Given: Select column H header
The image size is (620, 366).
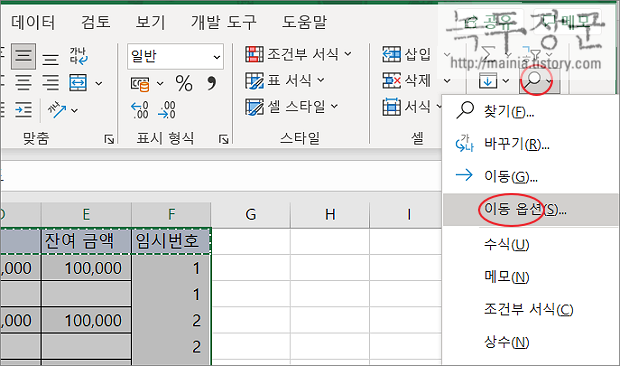Looking at the screenshot, I should (x=330, y=215).
